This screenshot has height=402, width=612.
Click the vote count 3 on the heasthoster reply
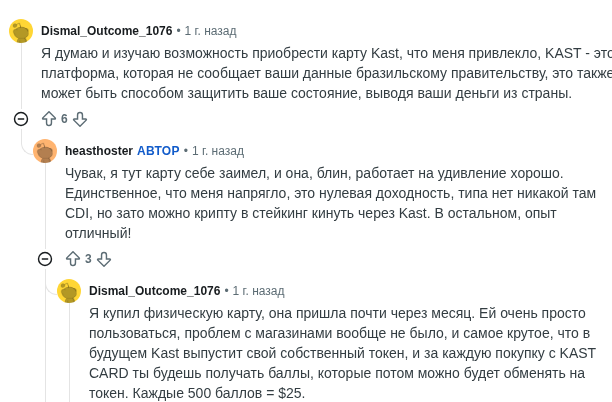[x=88, y=259]
